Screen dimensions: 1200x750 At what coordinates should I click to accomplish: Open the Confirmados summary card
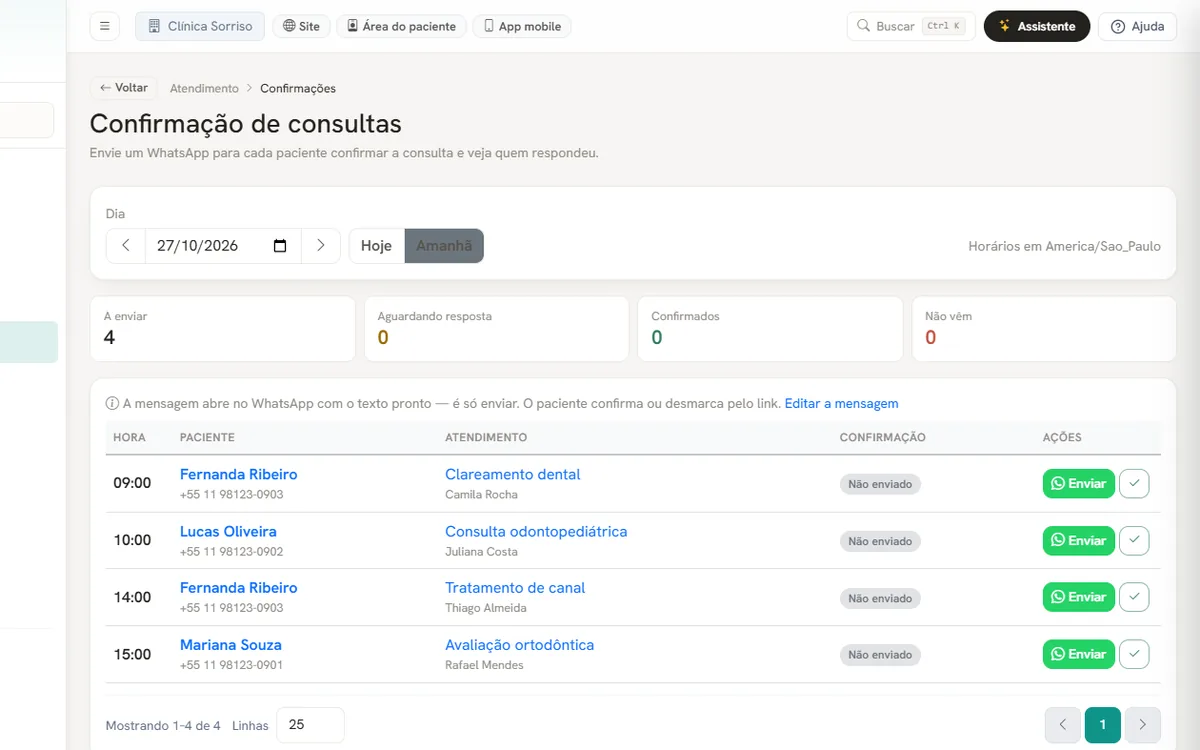(x=770, y=328)
